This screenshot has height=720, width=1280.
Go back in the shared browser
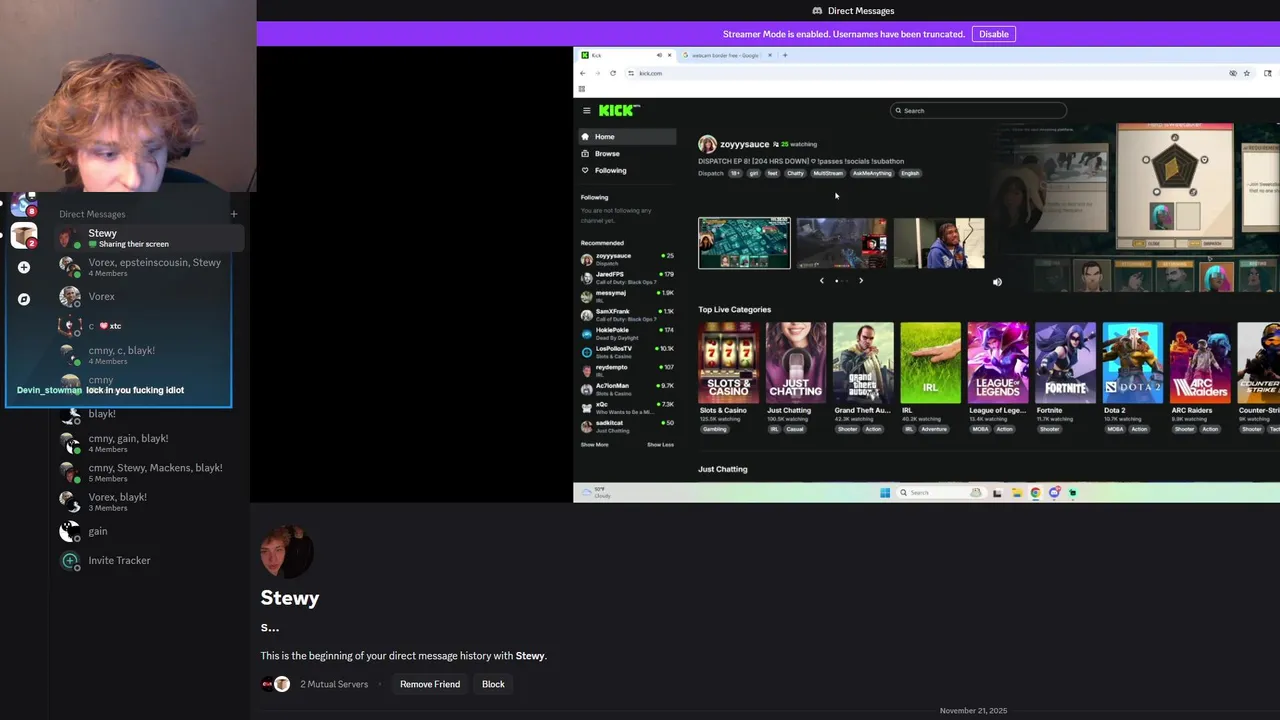[x=583, y=73]
